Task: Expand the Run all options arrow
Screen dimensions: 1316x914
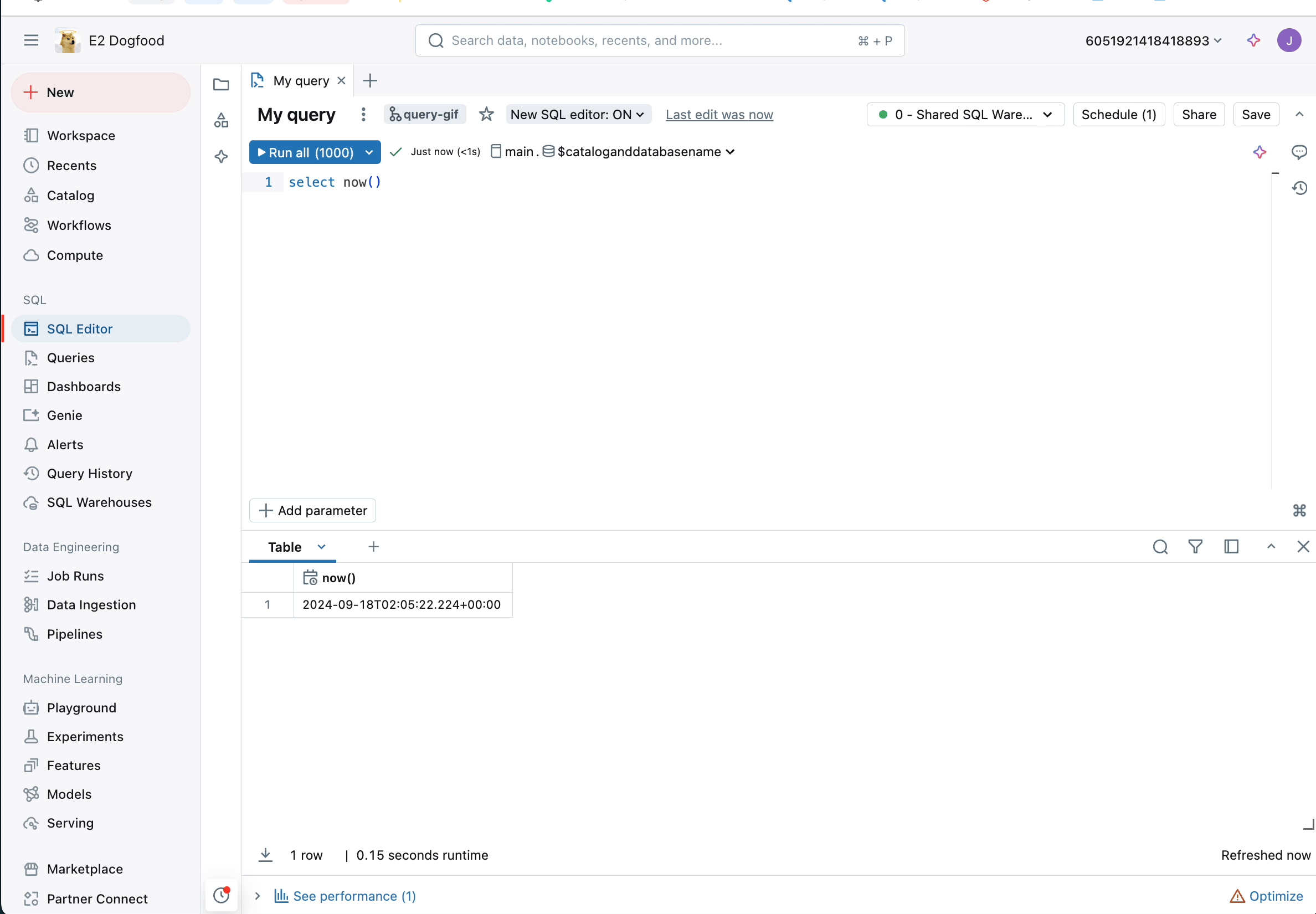Action: (369, 152)
